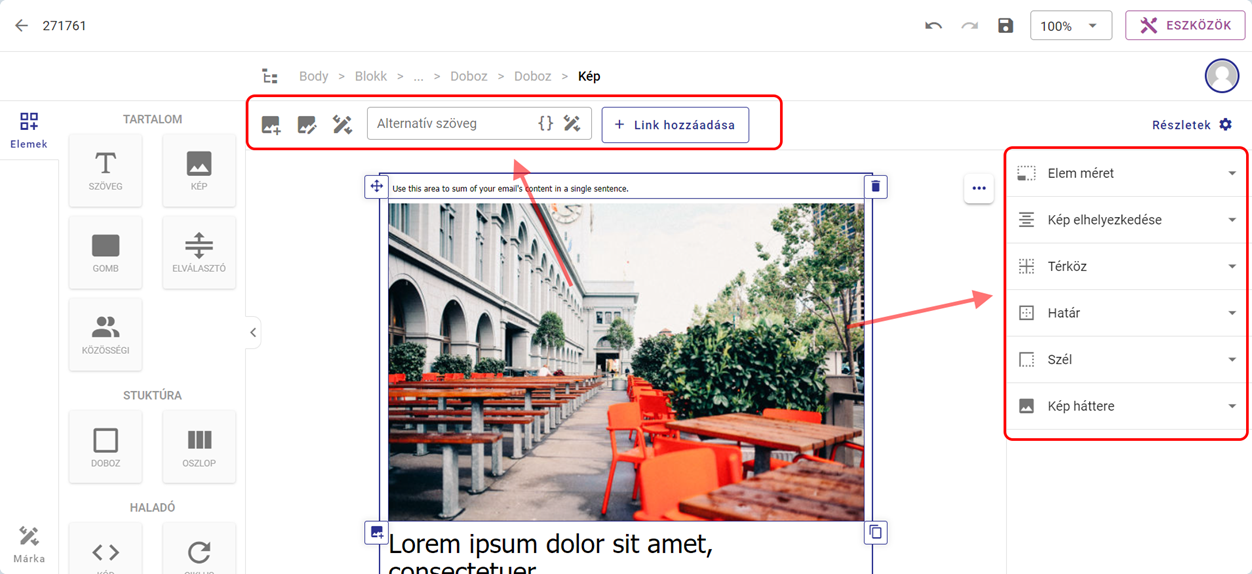The height and width of the screenshot is (574, 1252).
Task: Click the magic wand icon in toolbar
Action: click(x=342, y=125)
